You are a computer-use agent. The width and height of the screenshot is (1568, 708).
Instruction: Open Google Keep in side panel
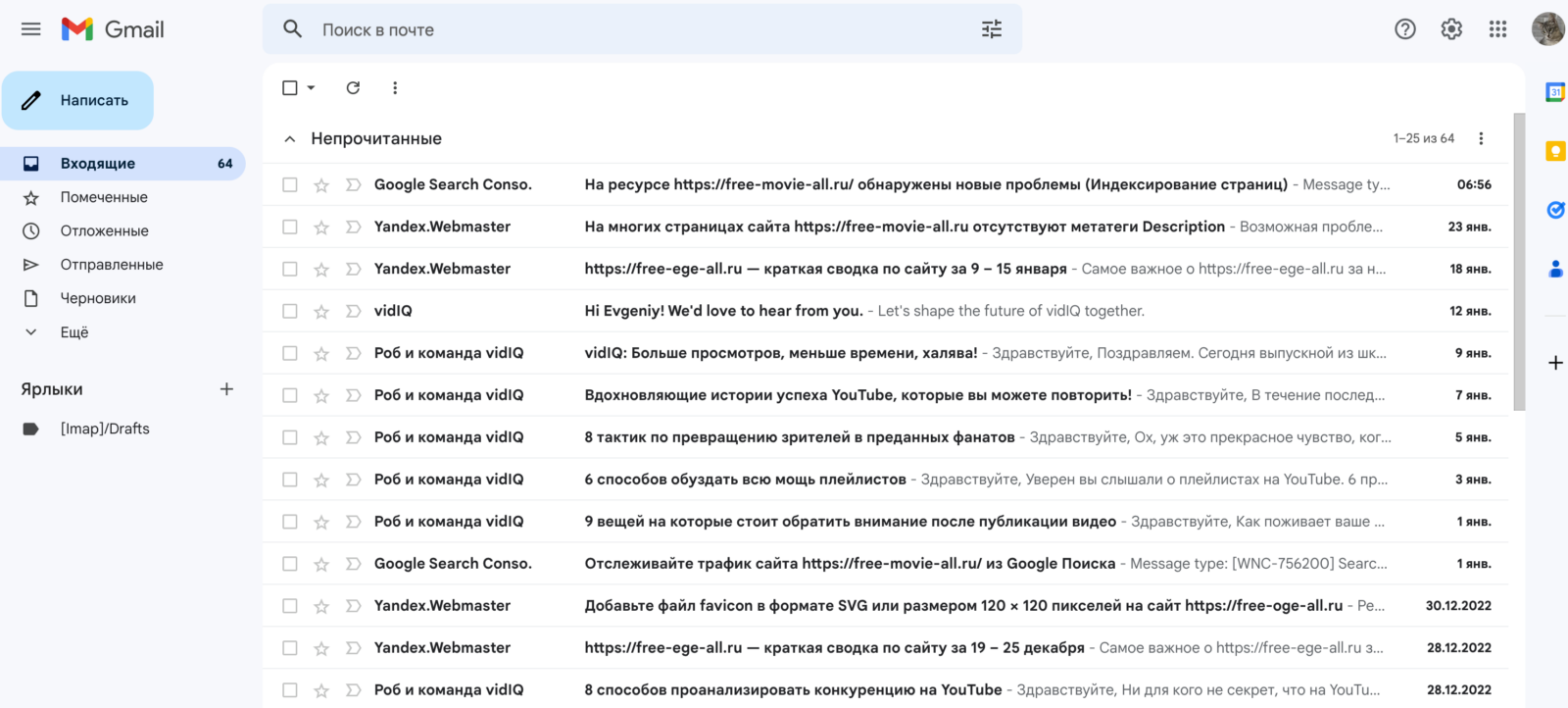(x=1555, y=151)
